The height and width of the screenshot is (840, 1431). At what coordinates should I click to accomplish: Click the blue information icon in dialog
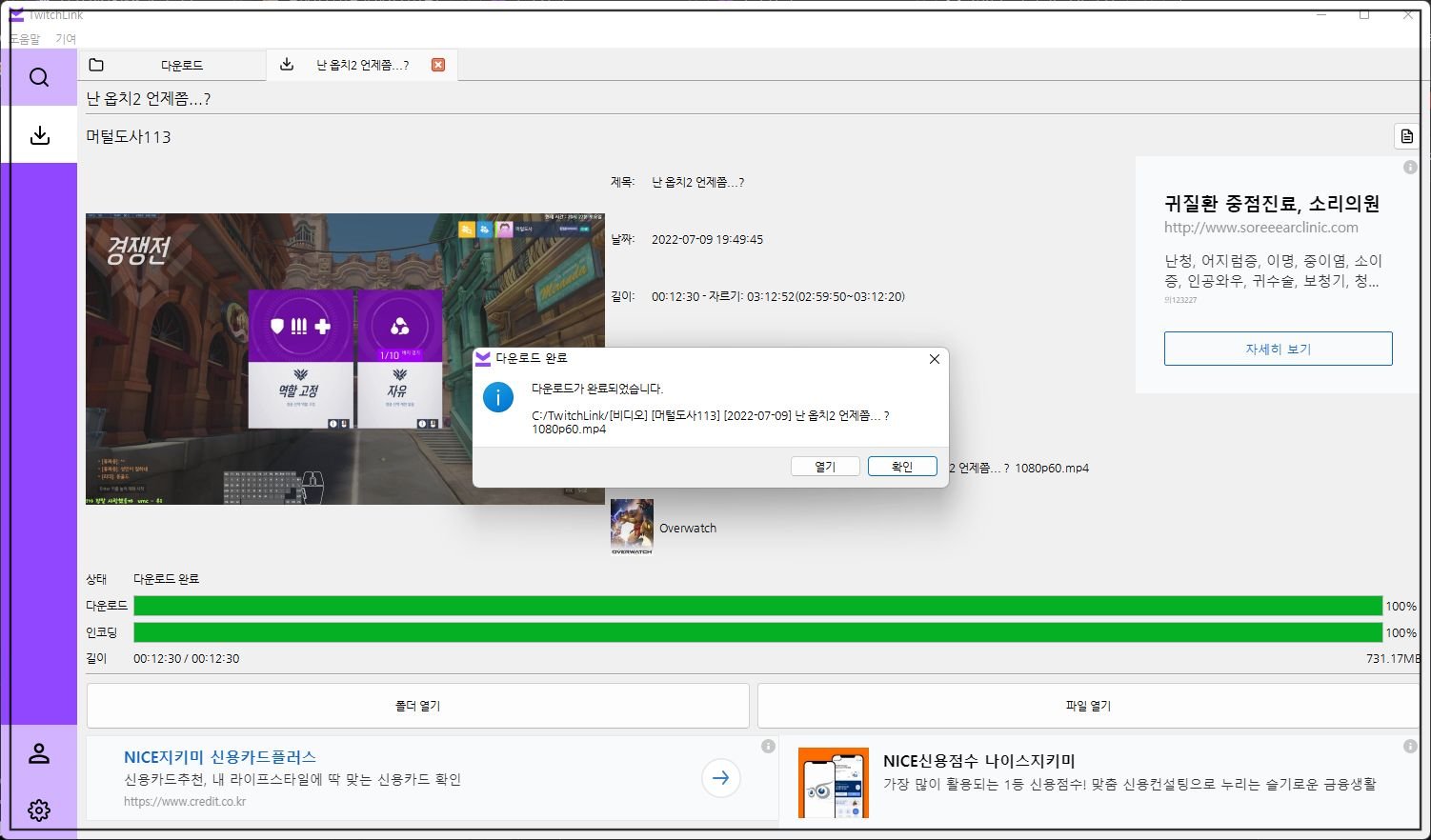(x=498, y=397)
